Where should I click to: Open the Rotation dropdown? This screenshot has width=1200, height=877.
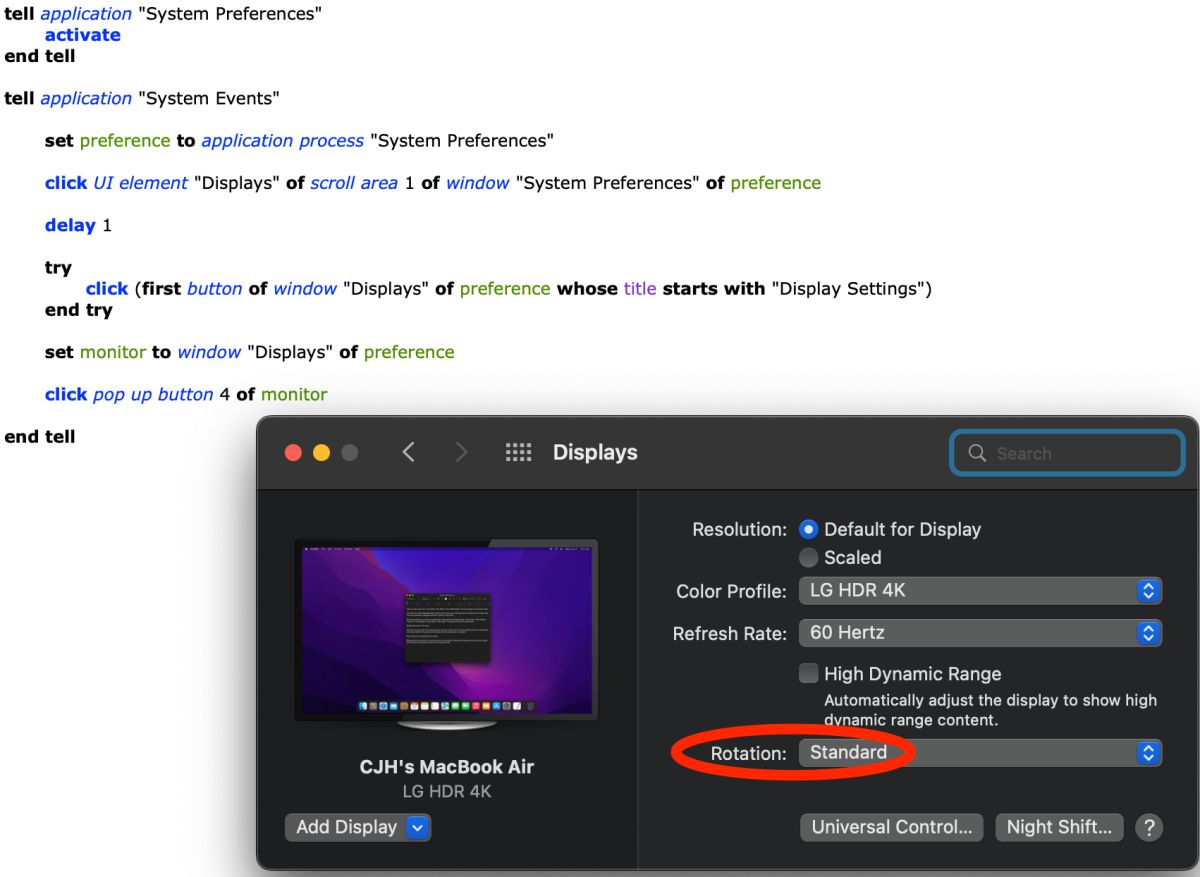click(980, 752)
